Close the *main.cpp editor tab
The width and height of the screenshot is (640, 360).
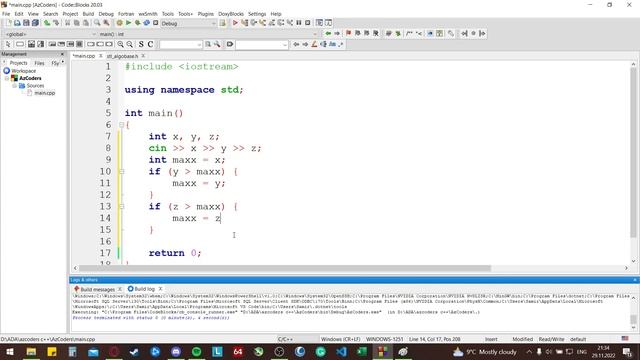(x=101, y=56)
